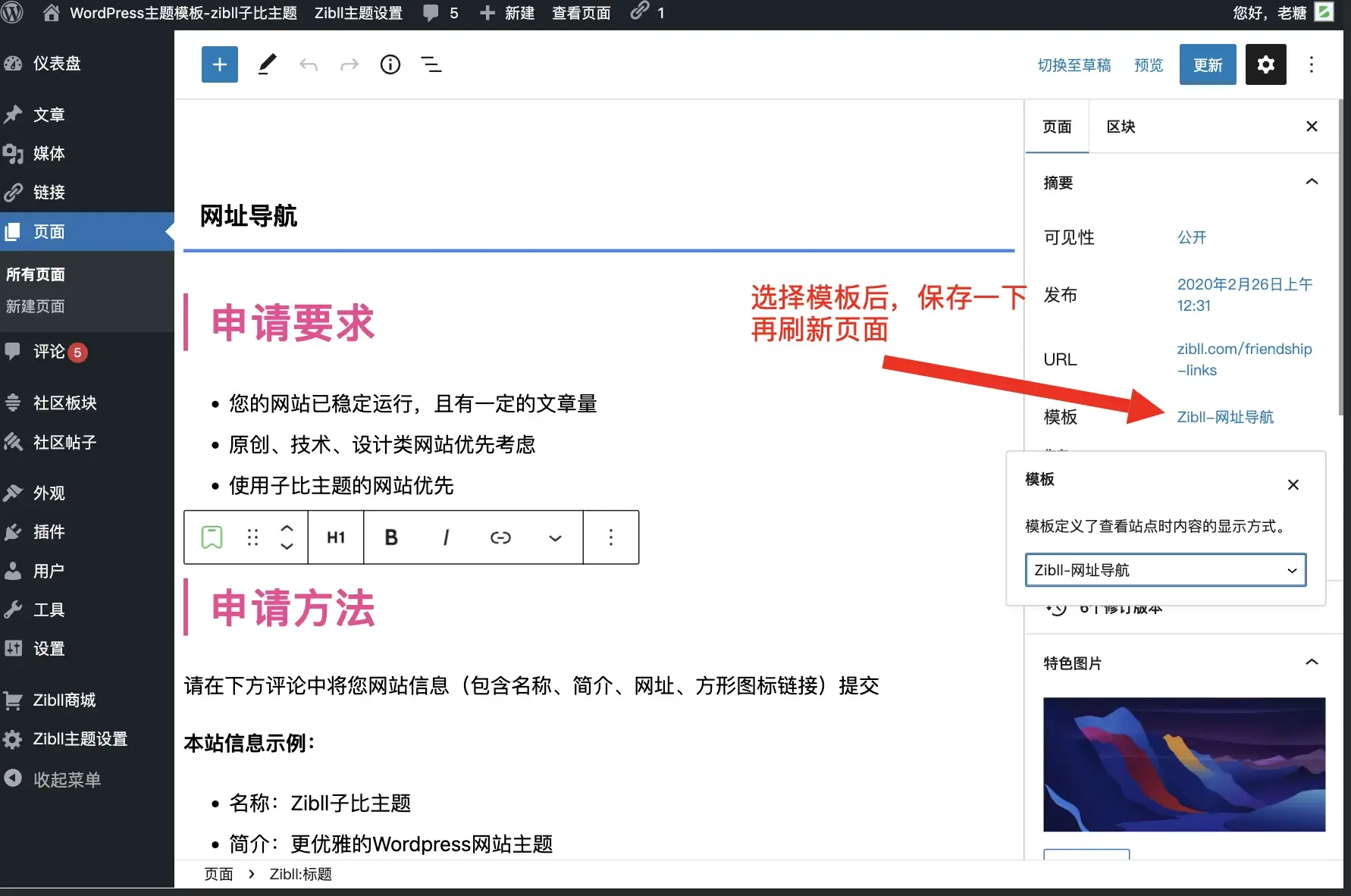Click the H1 heading level button

click(x=336, y=537)
